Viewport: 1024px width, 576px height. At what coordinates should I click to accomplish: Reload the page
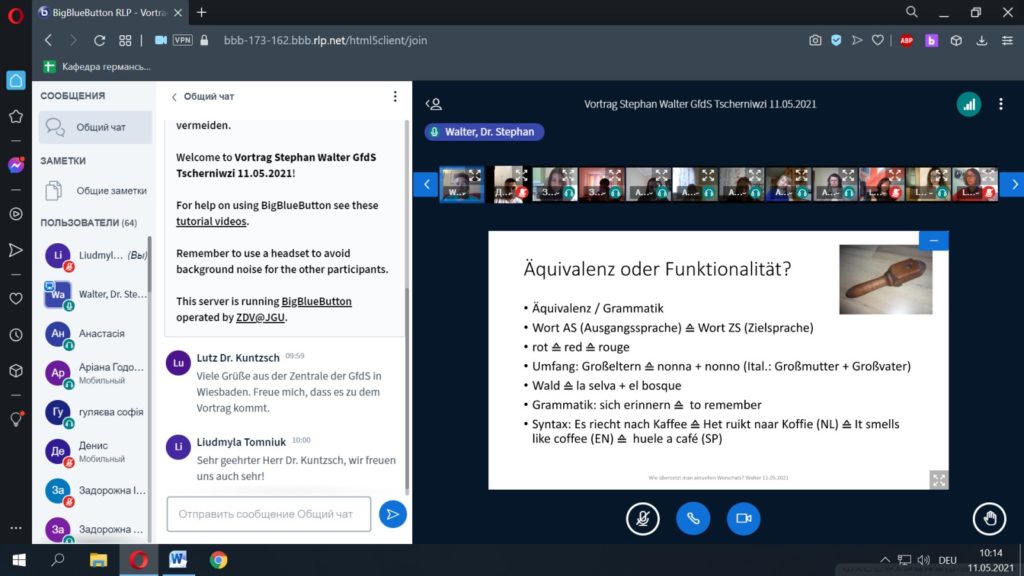tap(99, 40)
